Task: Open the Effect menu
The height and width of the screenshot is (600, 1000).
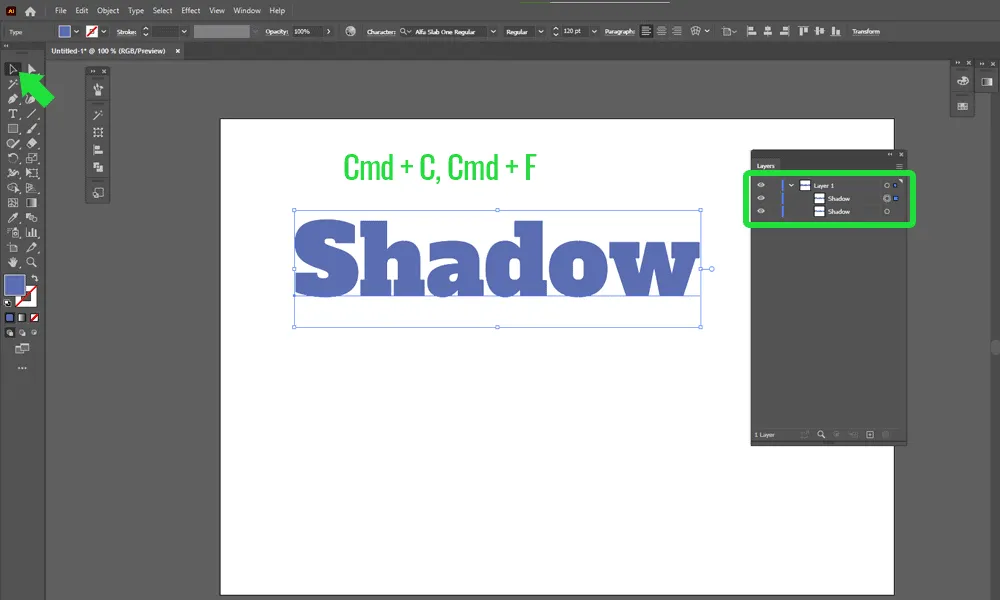Action: (191, 11)
